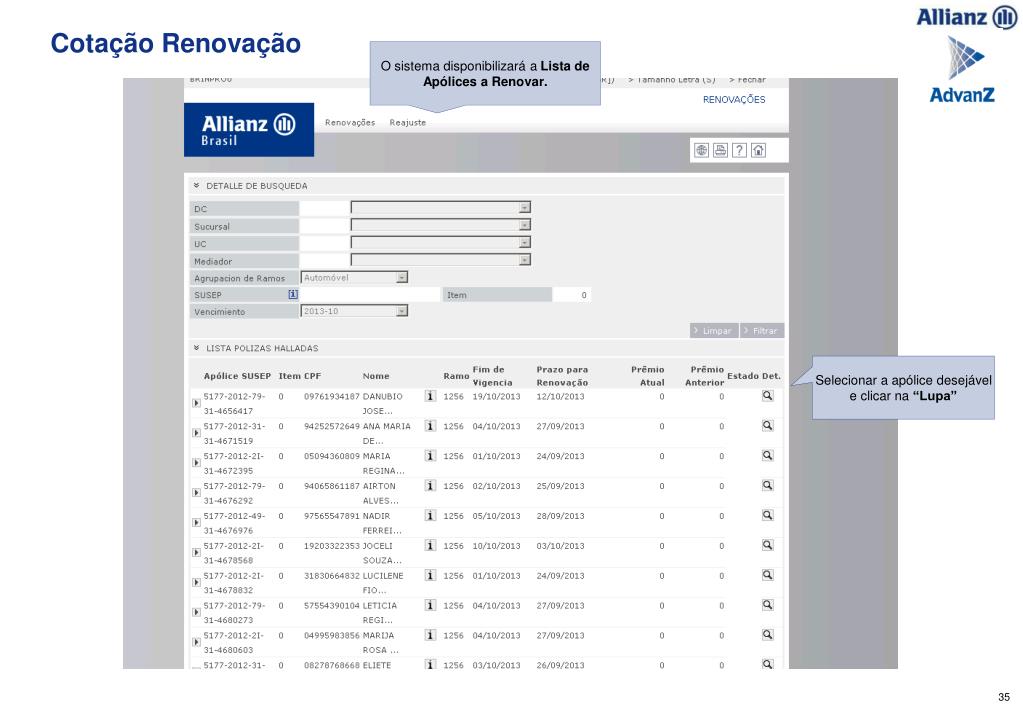Collapse the LISTA POLIZAS HALLADAS section

point(196,348)
